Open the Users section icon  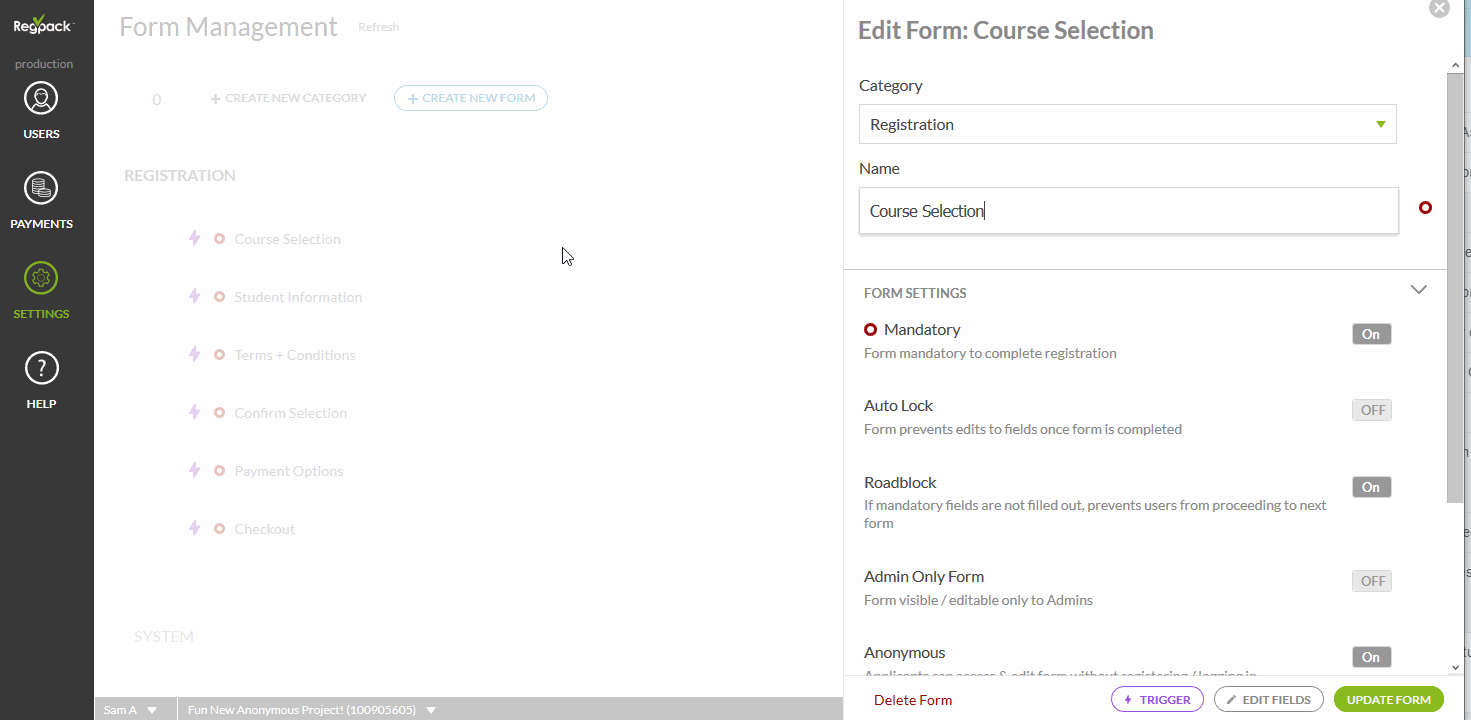pyautogui.click(x=42, y=100)
